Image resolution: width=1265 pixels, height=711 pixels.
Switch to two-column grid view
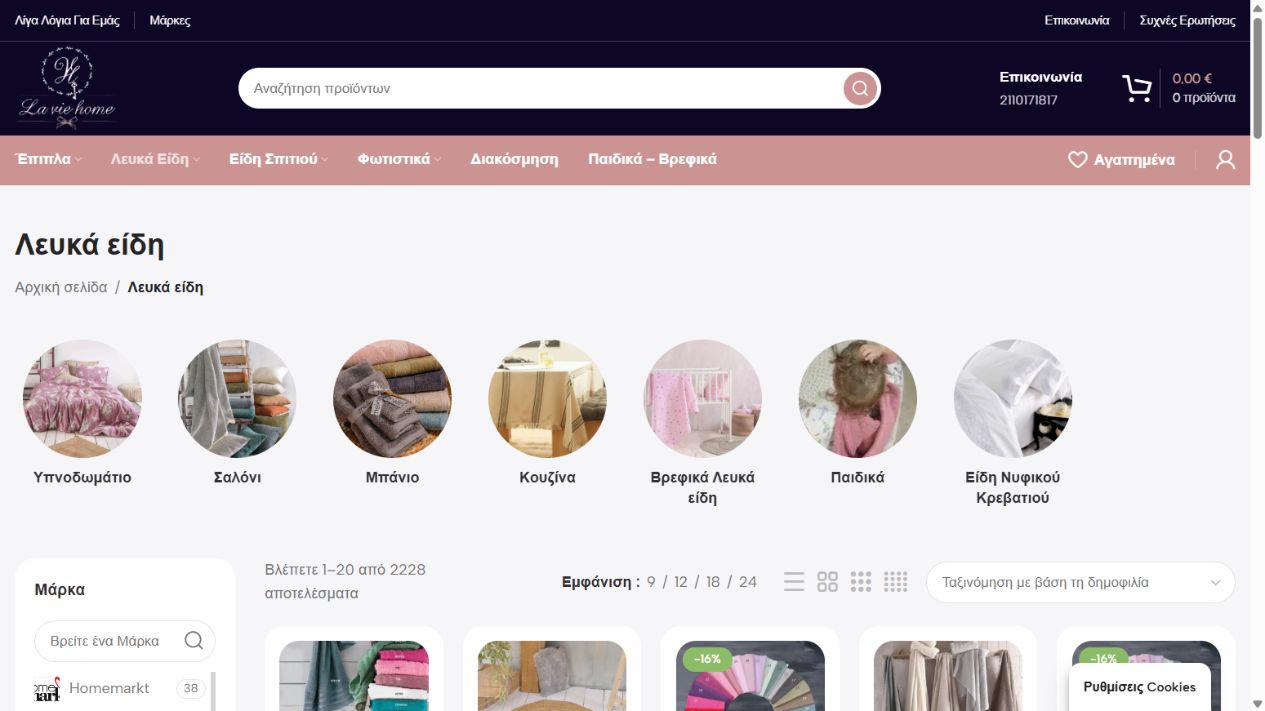[x=827, y=582]
